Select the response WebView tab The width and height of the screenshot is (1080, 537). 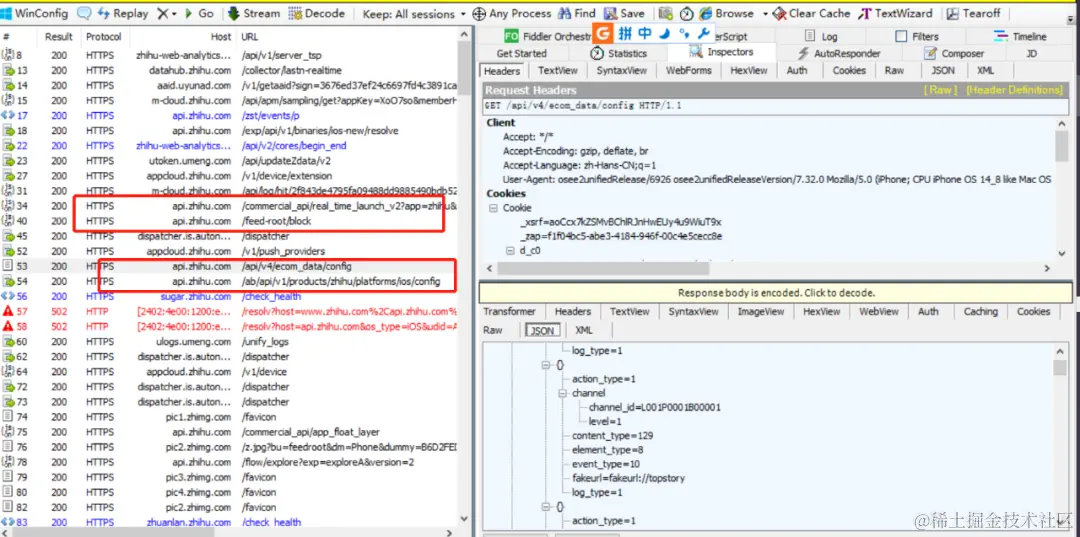point(879,312)
